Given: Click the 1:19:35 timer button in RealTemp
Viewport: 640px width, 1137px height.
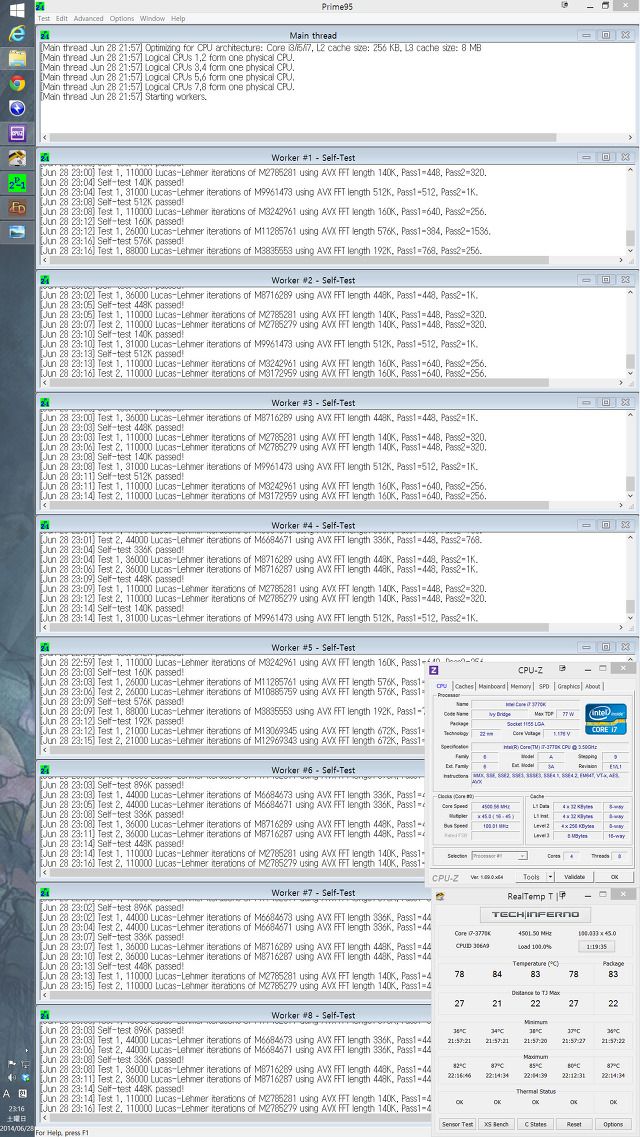Looking at the screenshot, I should point(597,946).
